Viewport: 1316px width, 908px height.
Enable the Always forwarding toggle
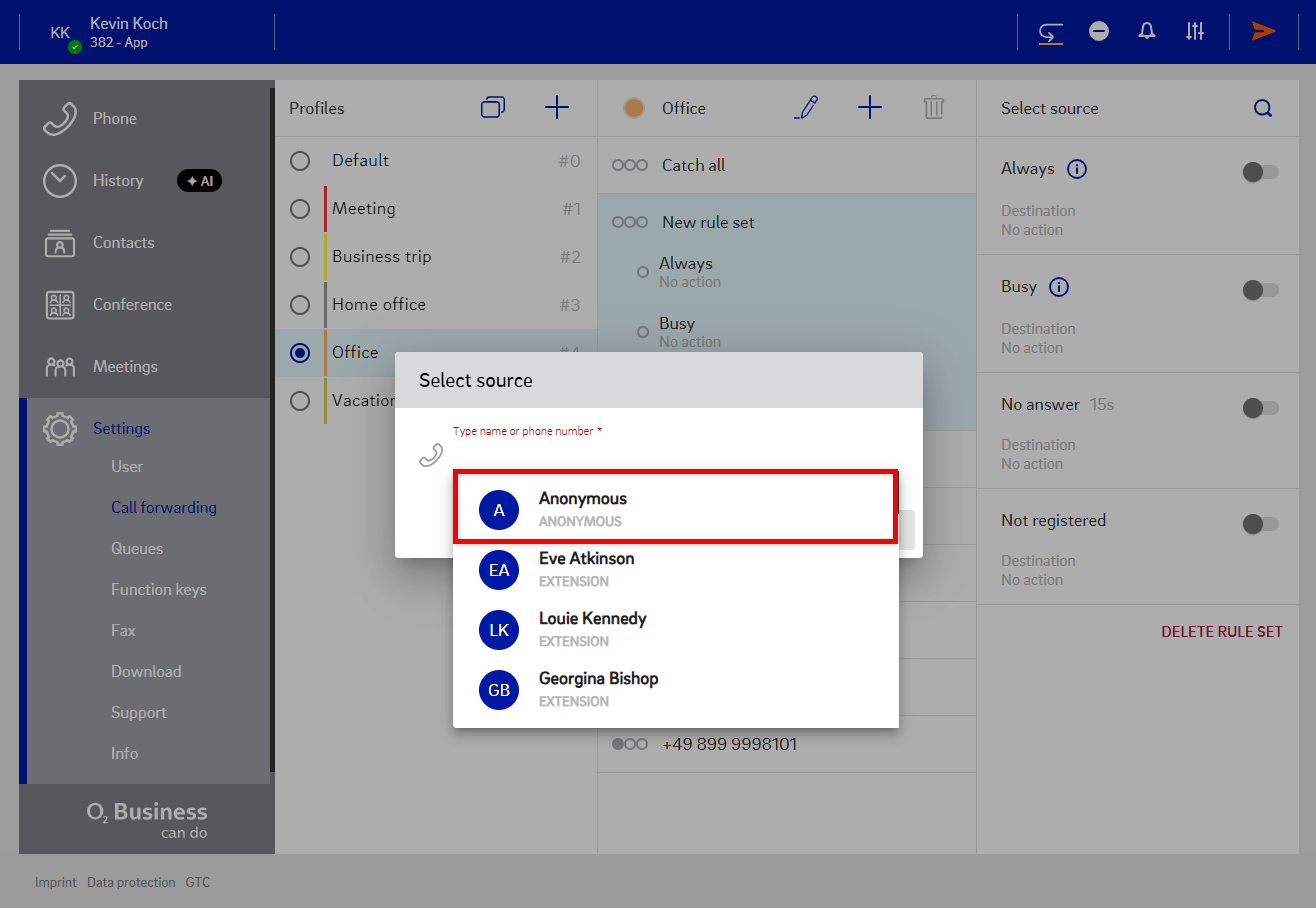click(x=1259, y=172)
